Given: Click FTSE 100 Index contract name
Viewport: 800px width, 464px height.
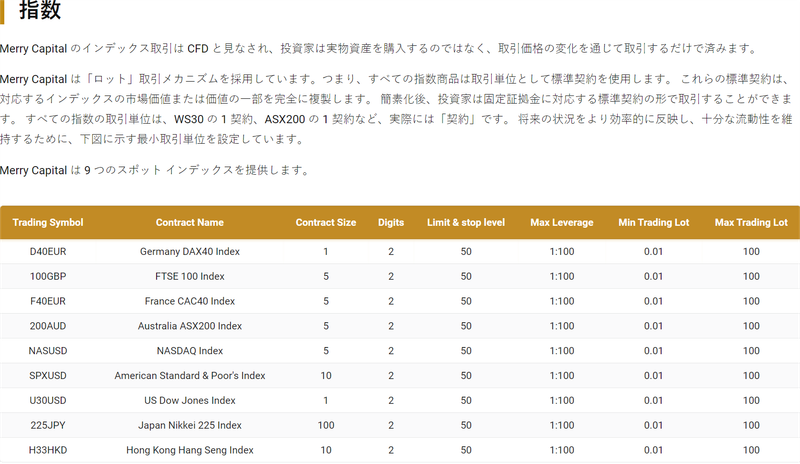Looking at the screenshot, I should pyautogui.click(x=190, y=276).
